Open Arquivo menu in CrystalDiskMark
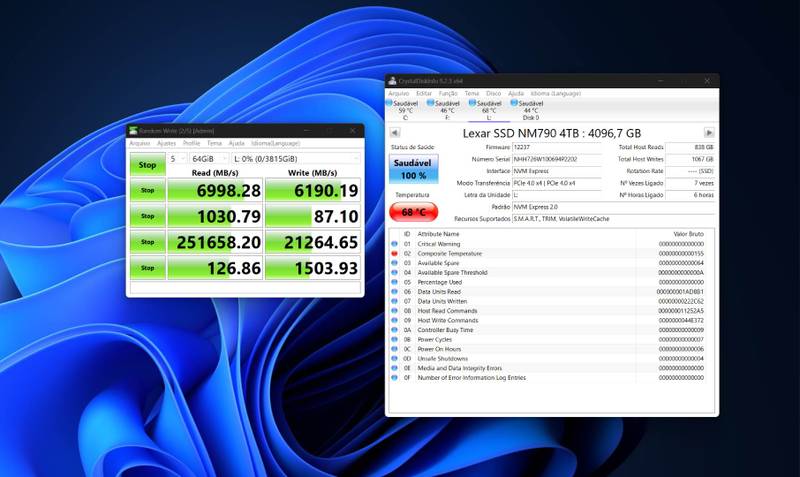The height and width of the screenshot is (477, 800). point(139,143)
